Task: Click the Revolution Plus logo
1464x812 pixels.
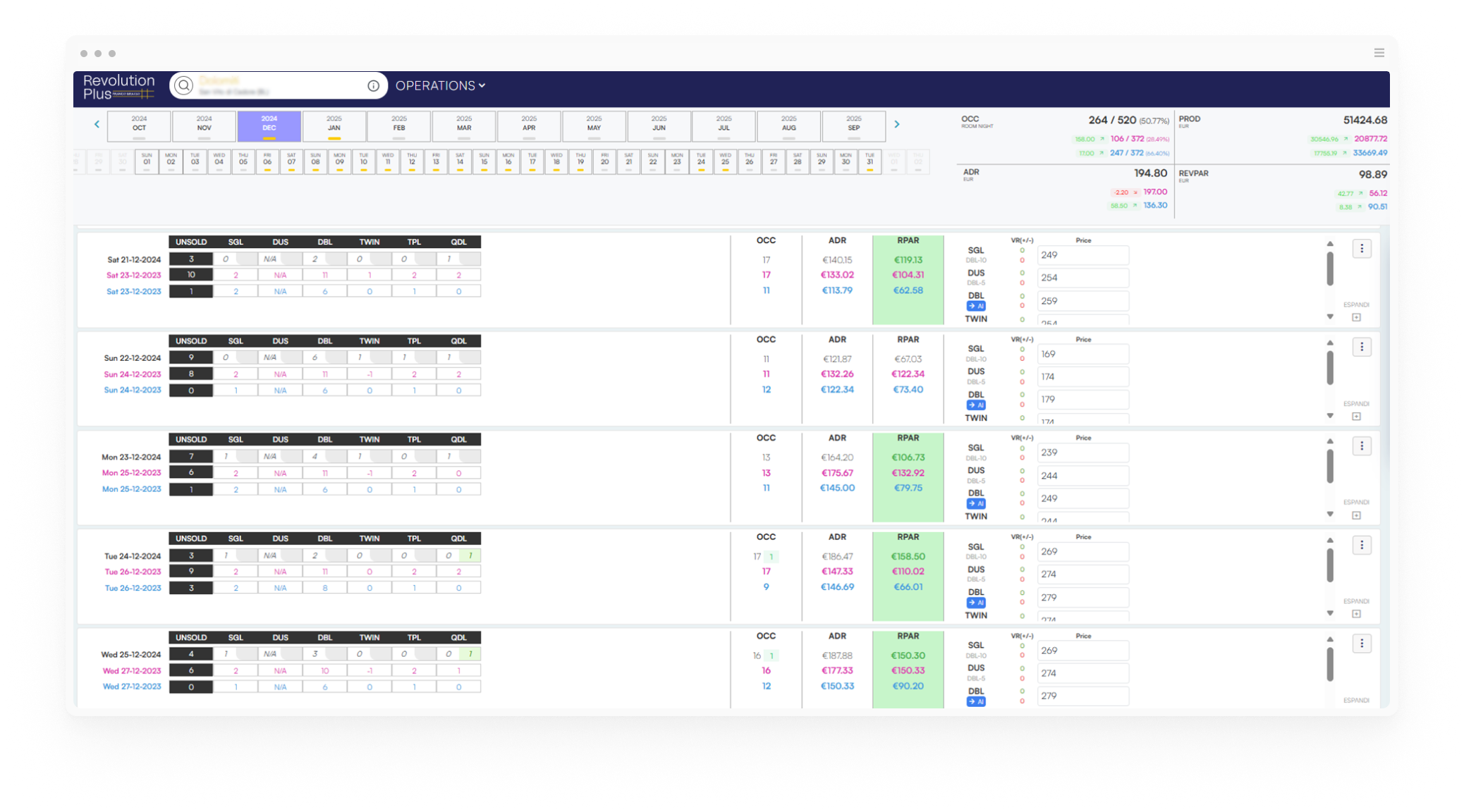Action: click(x=118, y=87)
